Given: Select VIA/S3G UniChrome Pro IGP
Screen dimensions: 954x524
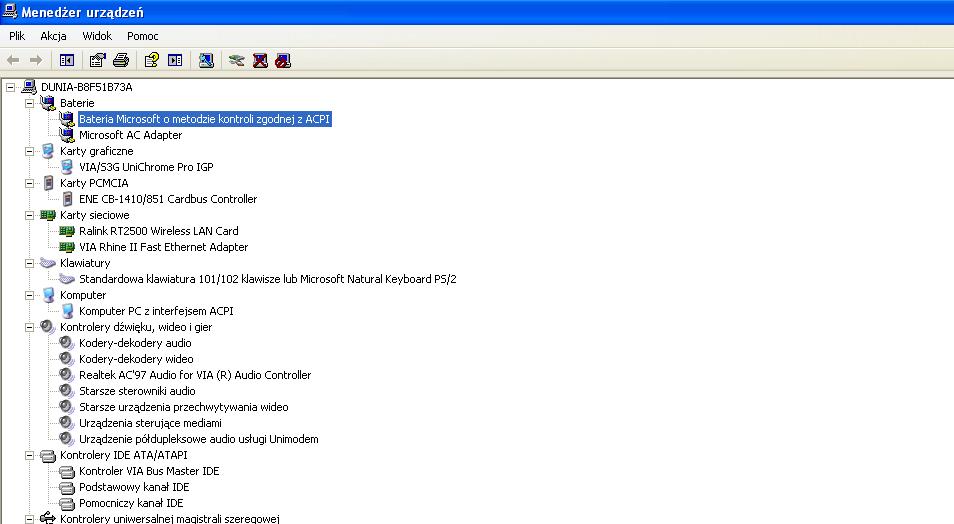Looking at the screenshot, I should pyautogui.click(x=146, y=167).
